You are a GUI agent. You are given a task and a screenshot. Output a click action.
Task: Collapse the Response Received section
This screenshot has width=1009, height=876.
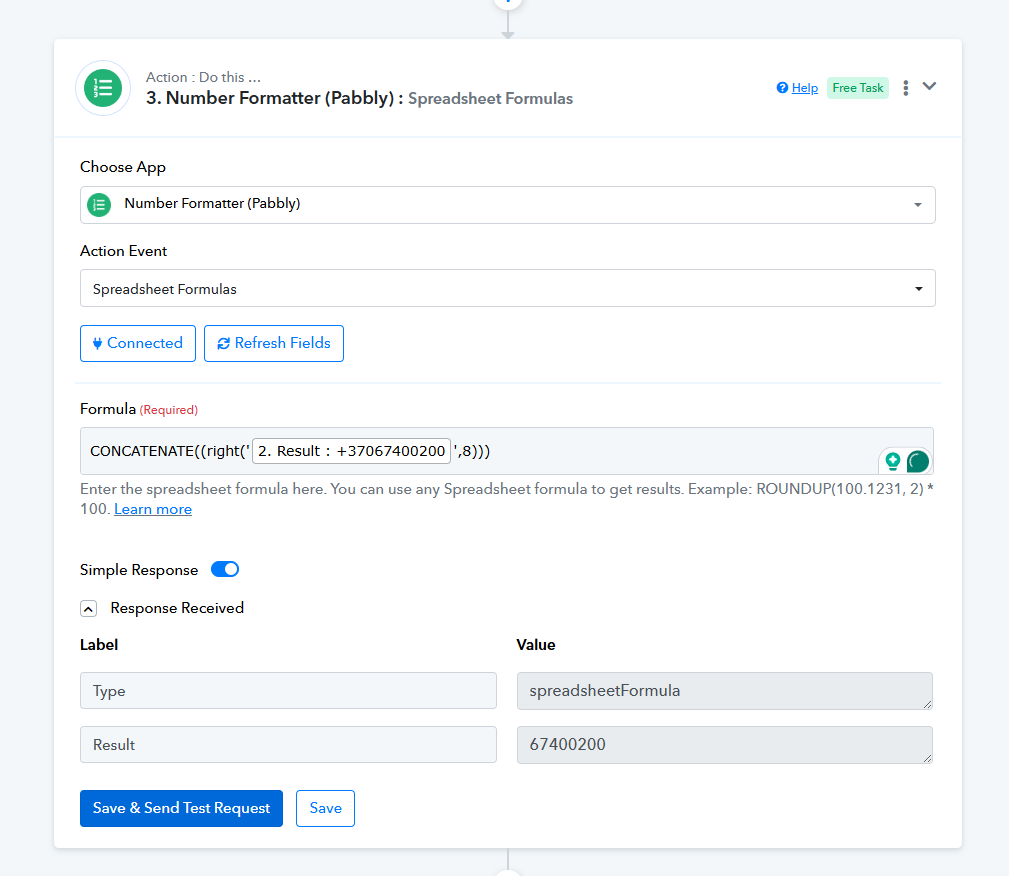tap(89, 608)
